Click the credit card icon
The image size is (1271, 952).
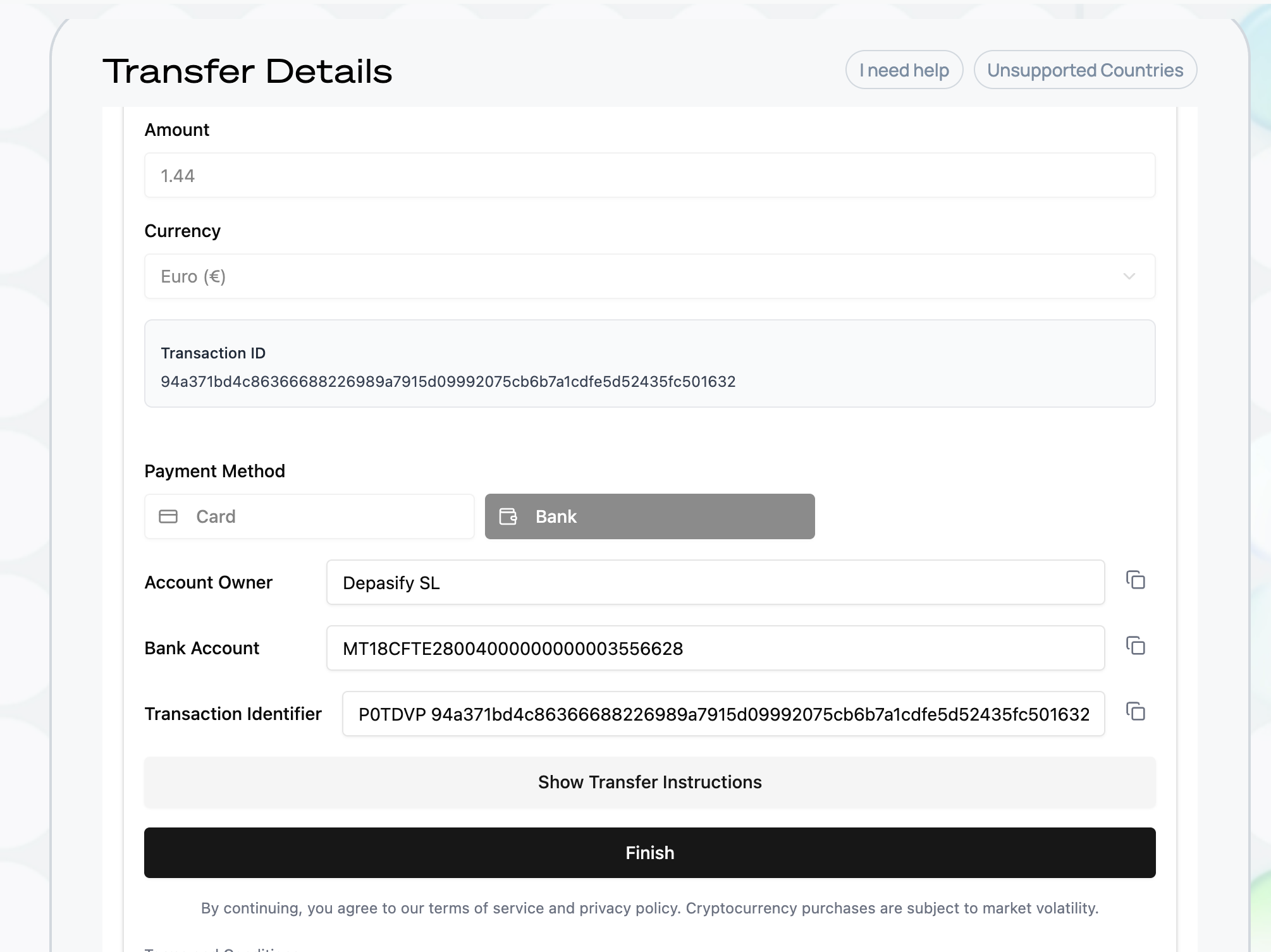168,516
